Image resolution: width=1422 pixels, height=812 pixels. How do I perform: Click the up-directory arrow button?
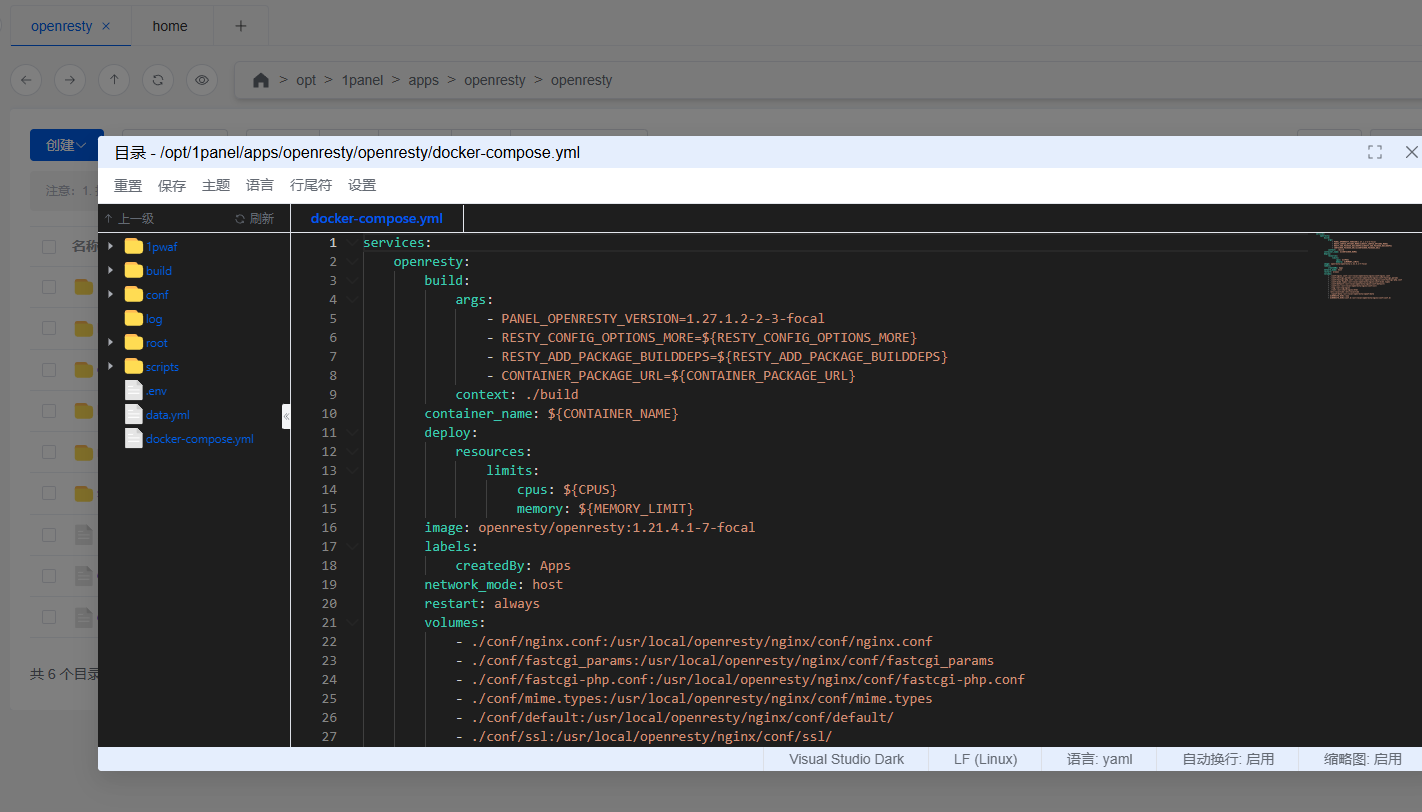114,80
